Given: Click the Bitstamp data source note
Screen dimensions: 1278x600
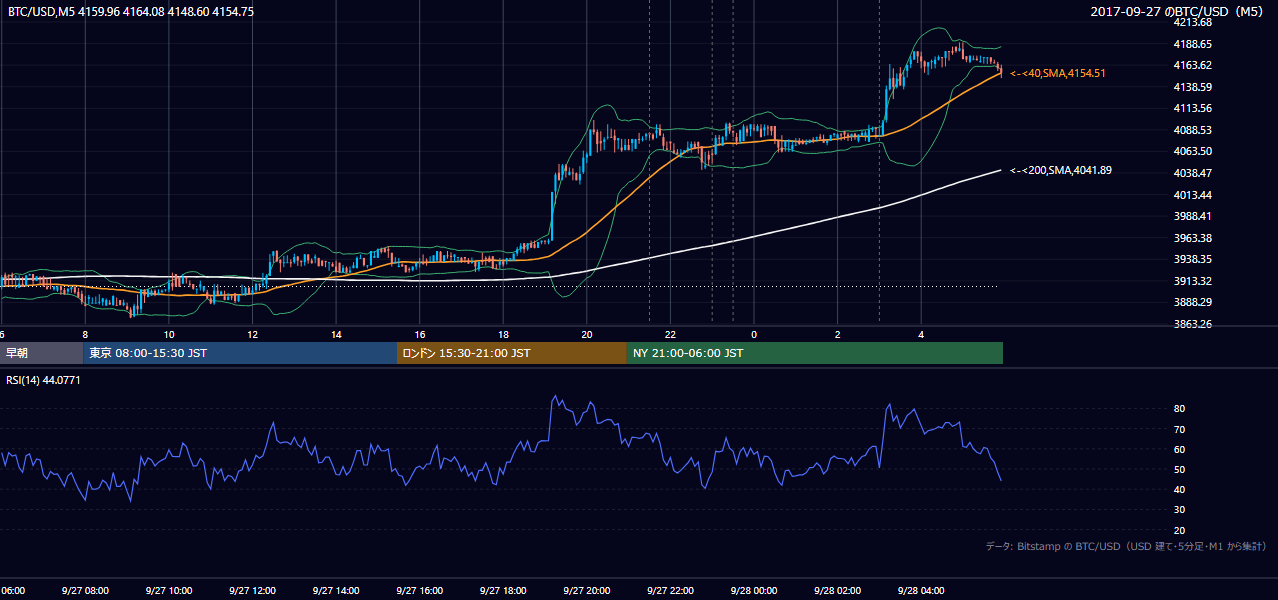Looking at the screenshot, I should (1126, 546).
